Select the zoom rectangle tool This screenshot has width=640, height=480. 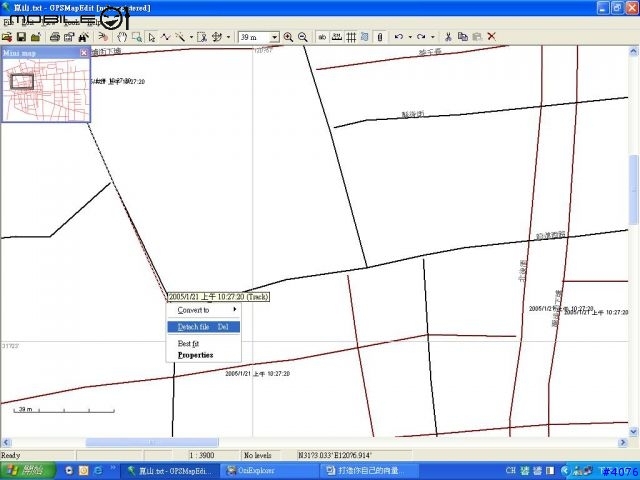[x=137, y=37]
